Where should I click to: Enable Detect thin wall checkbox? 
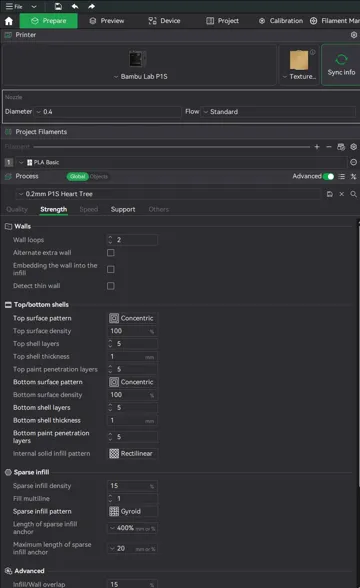click(x=111, y=286)
